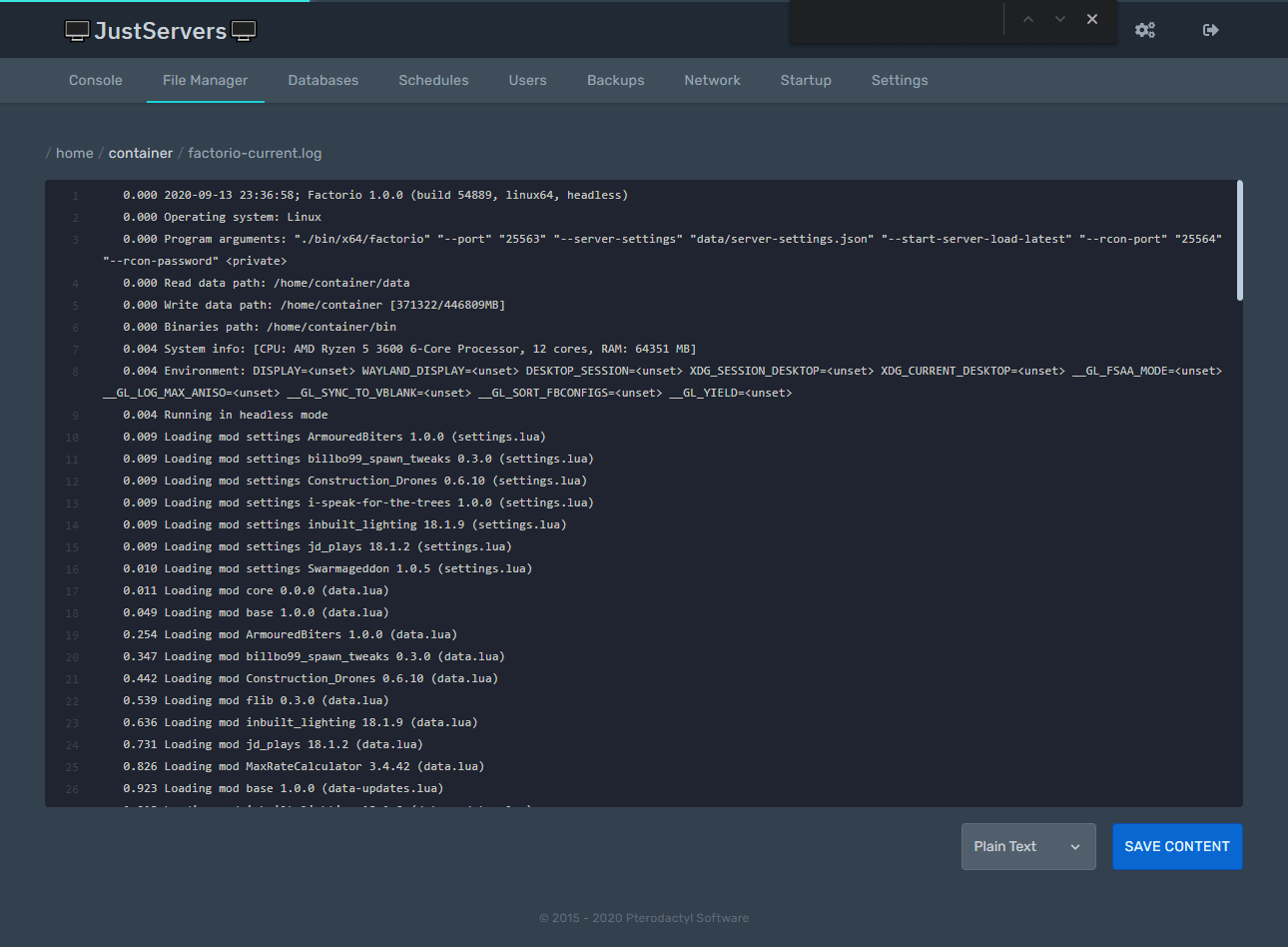The height and width of the screenshot is (947, 1288).
Task: Click 'Loading mod jd_plays 18.1.2 (data.lua)' line
Action: (273, 744)
